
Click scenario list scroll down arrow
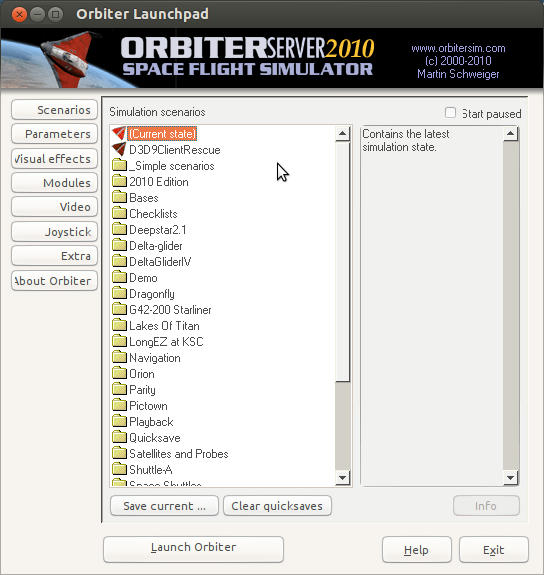tap(343, 477)
